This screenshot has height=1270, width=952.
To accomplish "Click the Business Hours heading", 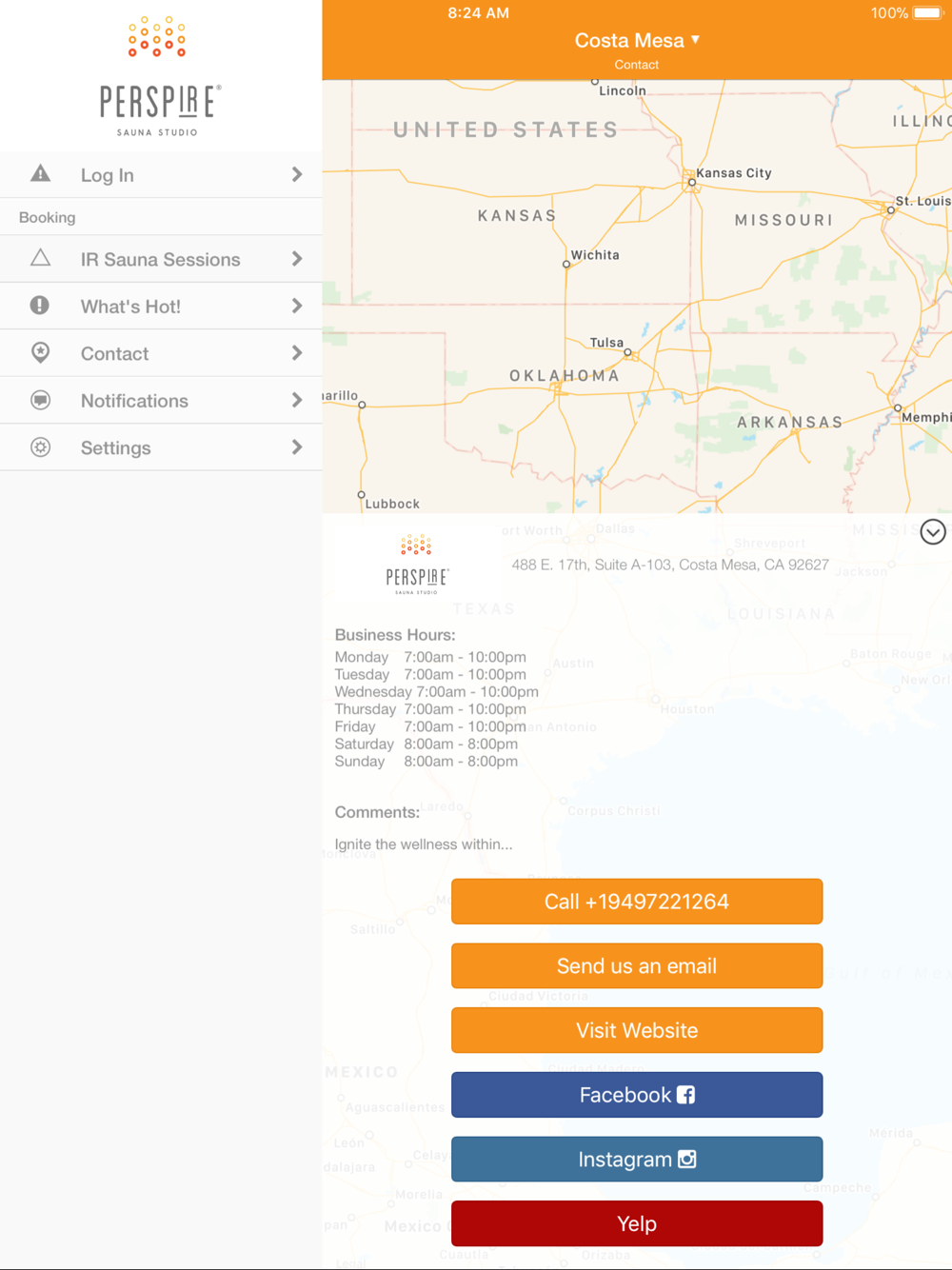I will [395, 635].
